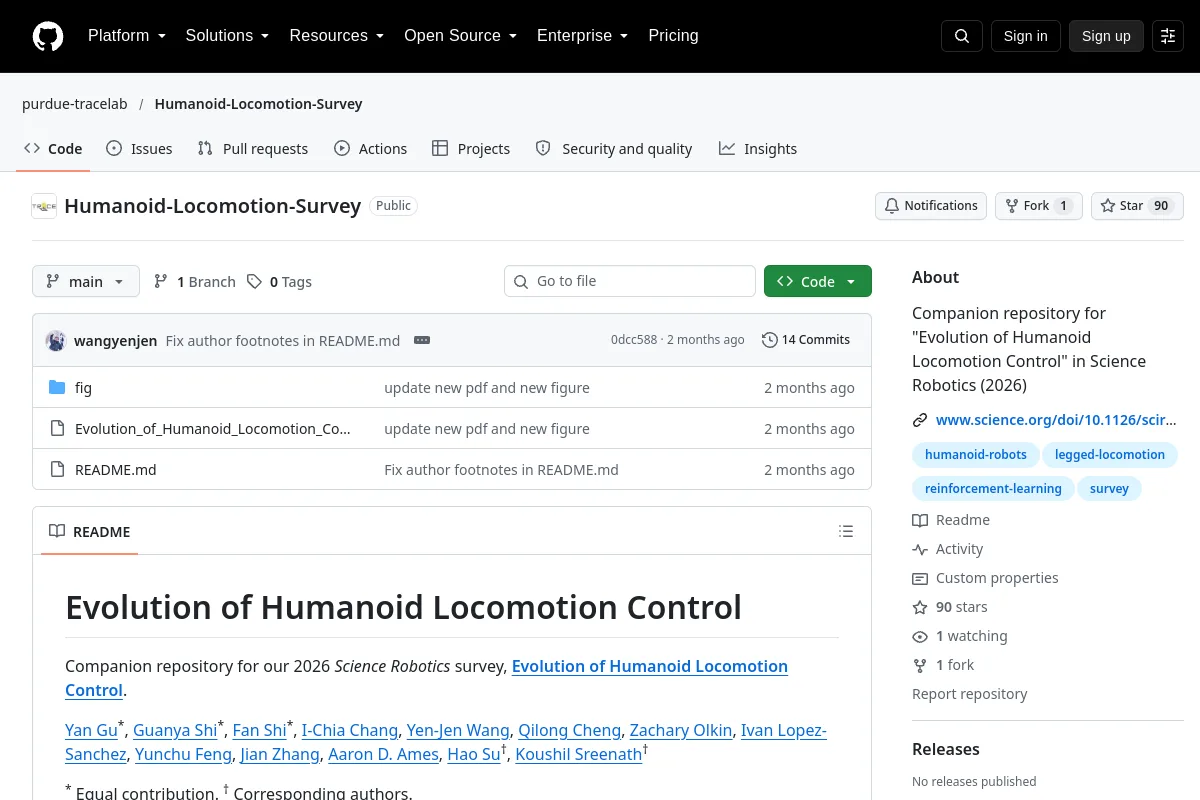
Task: Open author Koushil Sreenath's link
Action: [x=578, y=754]
